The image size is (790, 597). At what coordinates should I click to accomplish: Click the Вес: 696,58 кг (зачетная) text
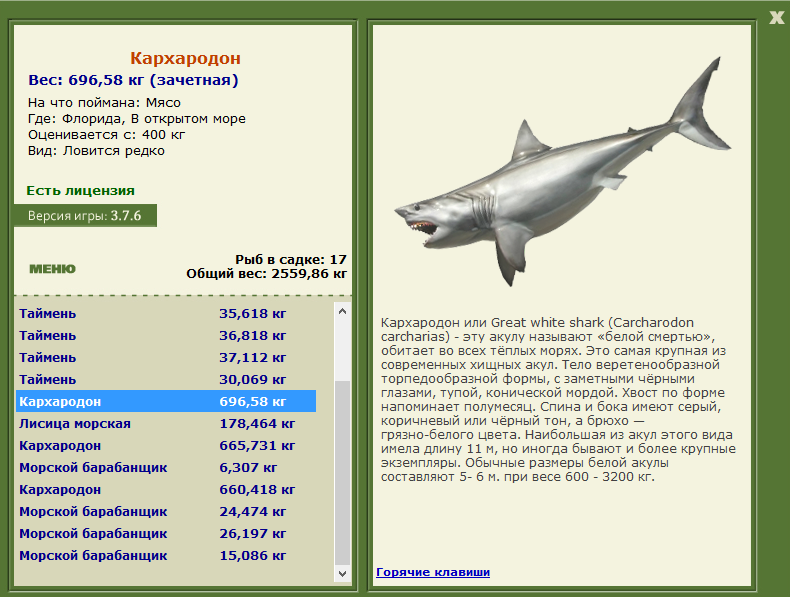tap(133, 80)
